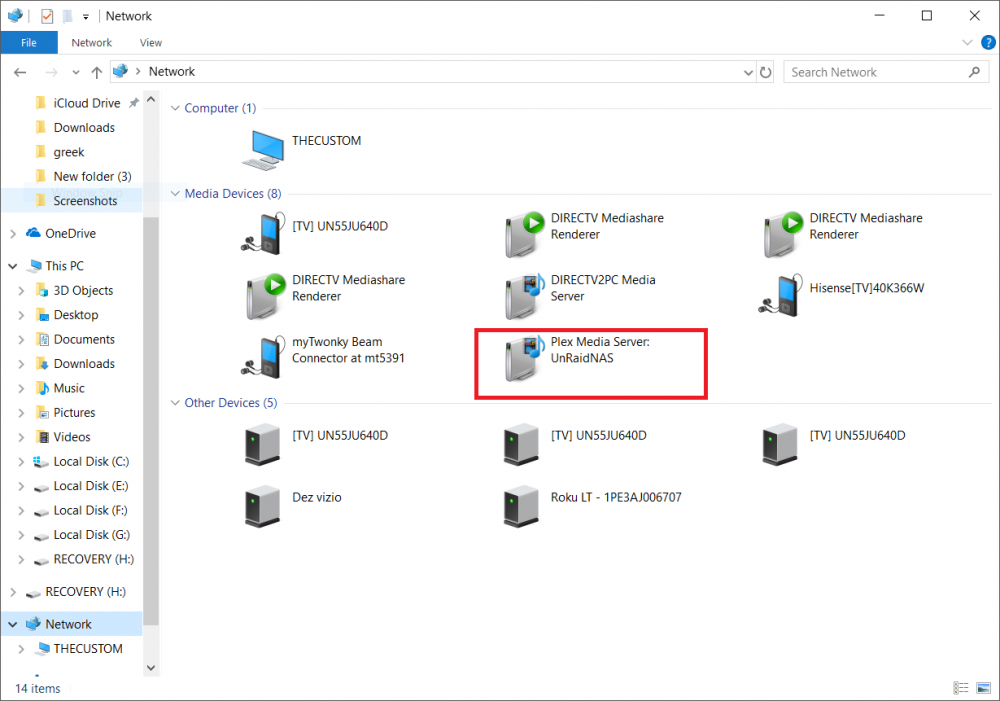The image size is (1000, 701).
Task: Open Explorer help question mark
Action: pyautogui.click(x=988, y=43)
